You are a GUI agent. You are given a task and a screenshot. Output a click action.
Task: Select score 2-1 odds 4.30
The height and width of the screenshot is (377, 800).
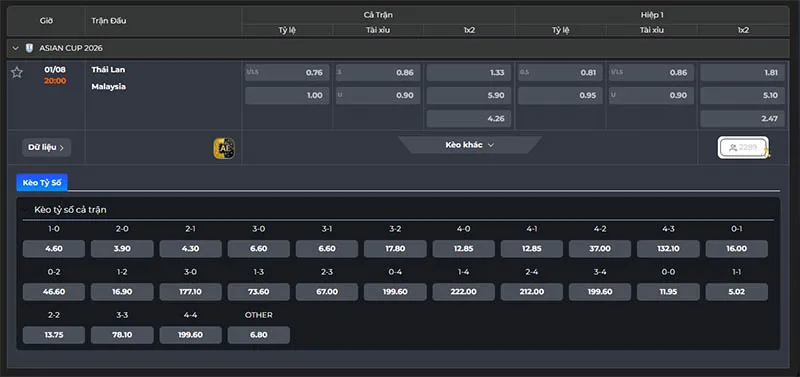pos(190,249)
